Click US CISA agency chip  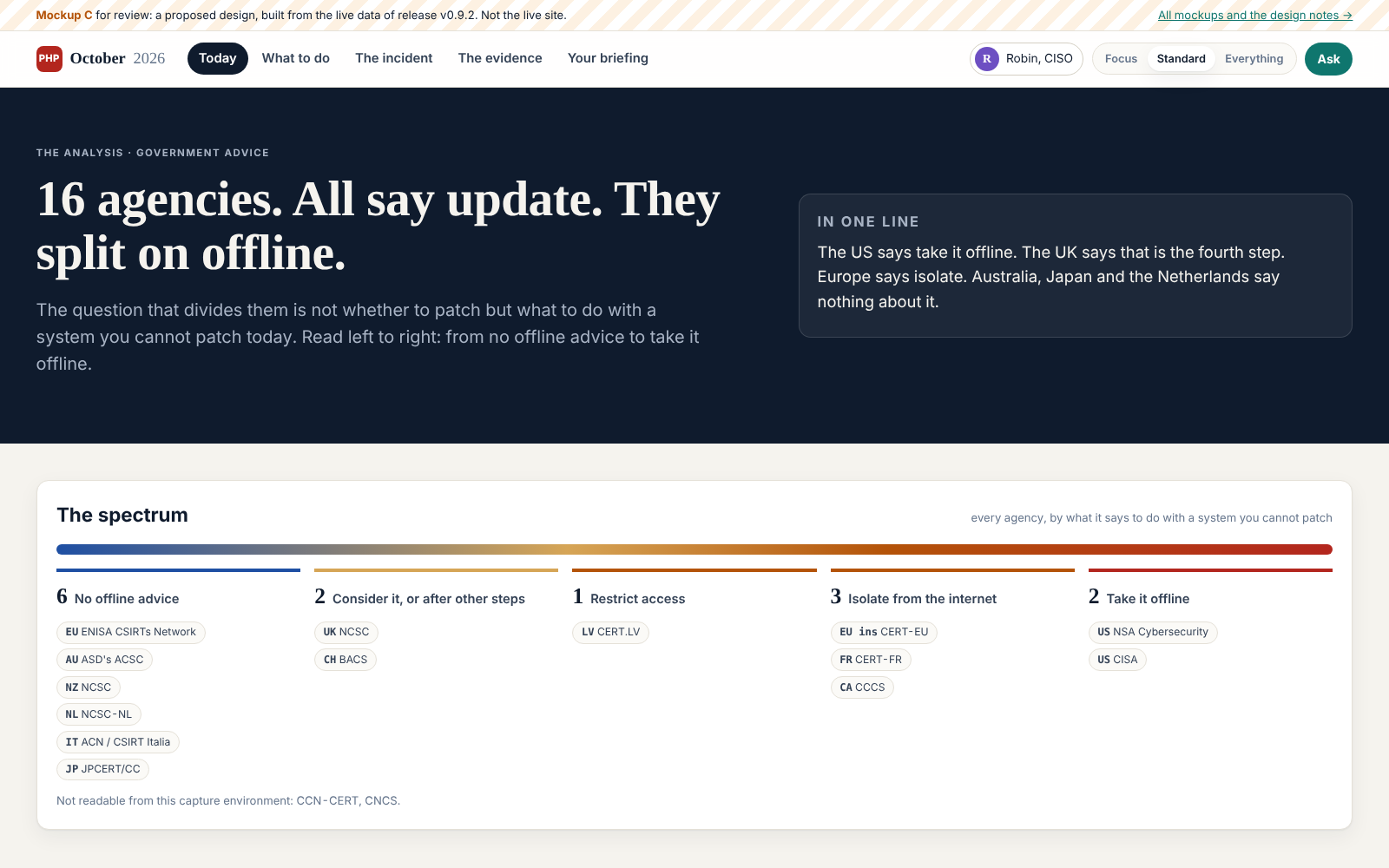click(1117, 660)
